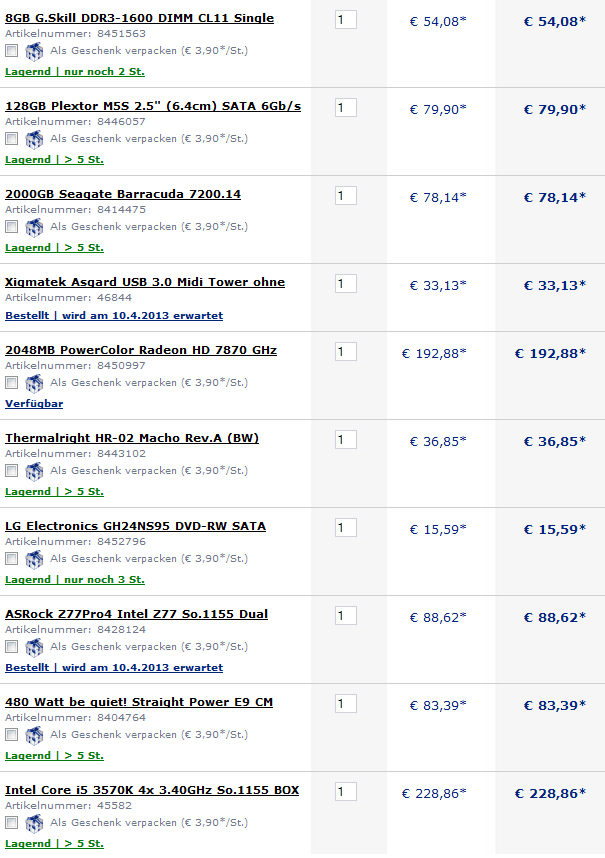Click unit price '€ 15,59*'
The height and width of the screenshot is (858, 605).
coord(438,530)
